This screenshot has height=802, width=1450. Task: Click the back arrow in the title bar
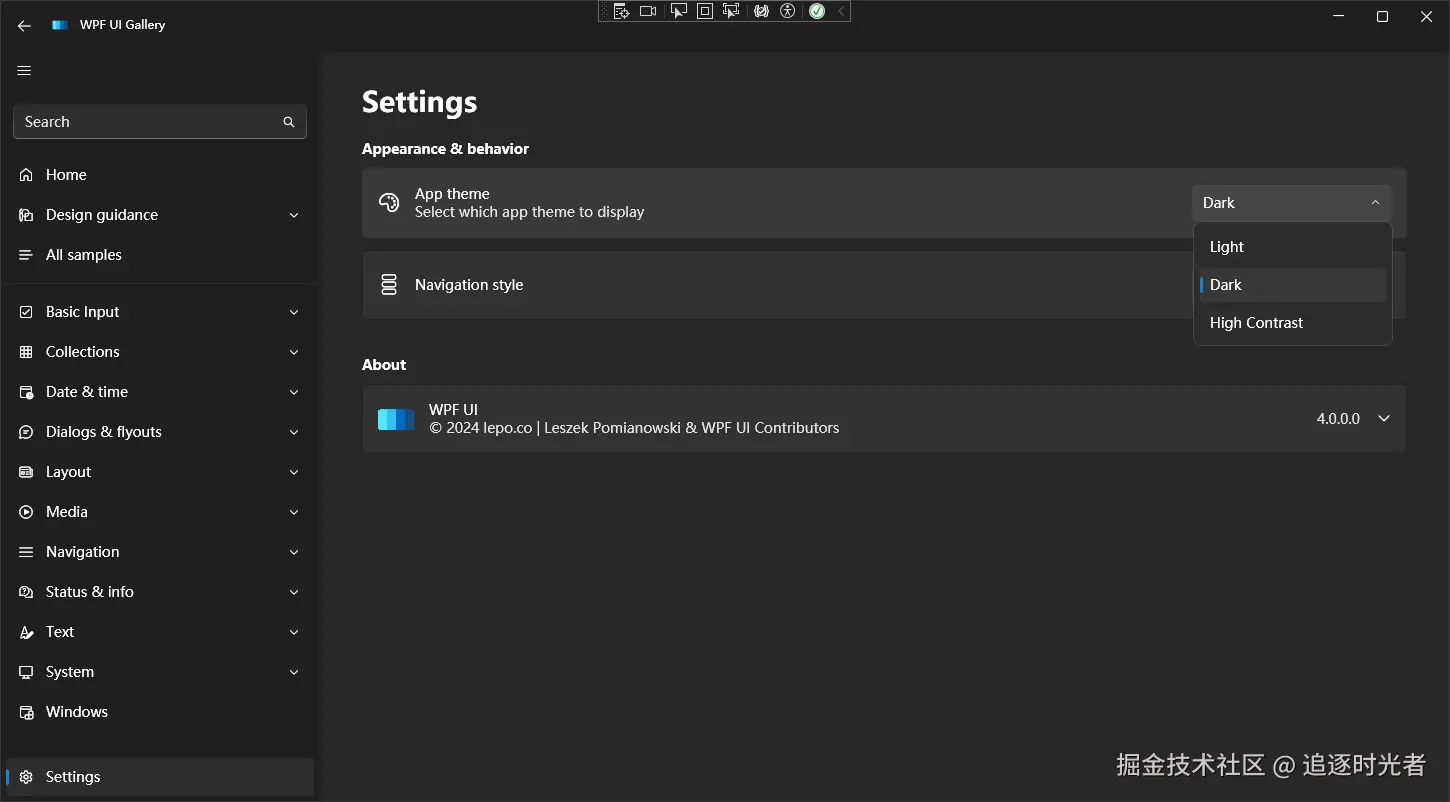(x=24, y=26)
